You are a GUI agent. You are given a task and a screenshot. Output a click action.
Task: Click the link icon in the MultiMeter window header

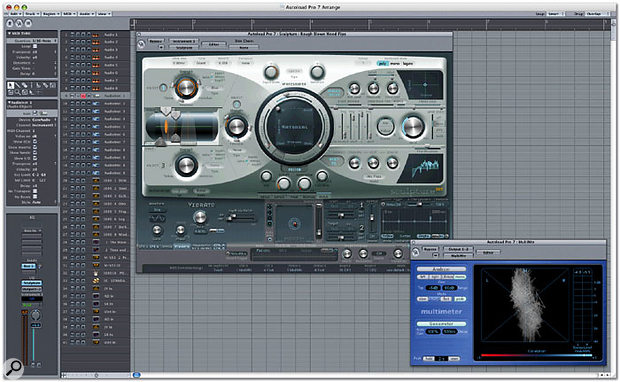pos(415,252)
